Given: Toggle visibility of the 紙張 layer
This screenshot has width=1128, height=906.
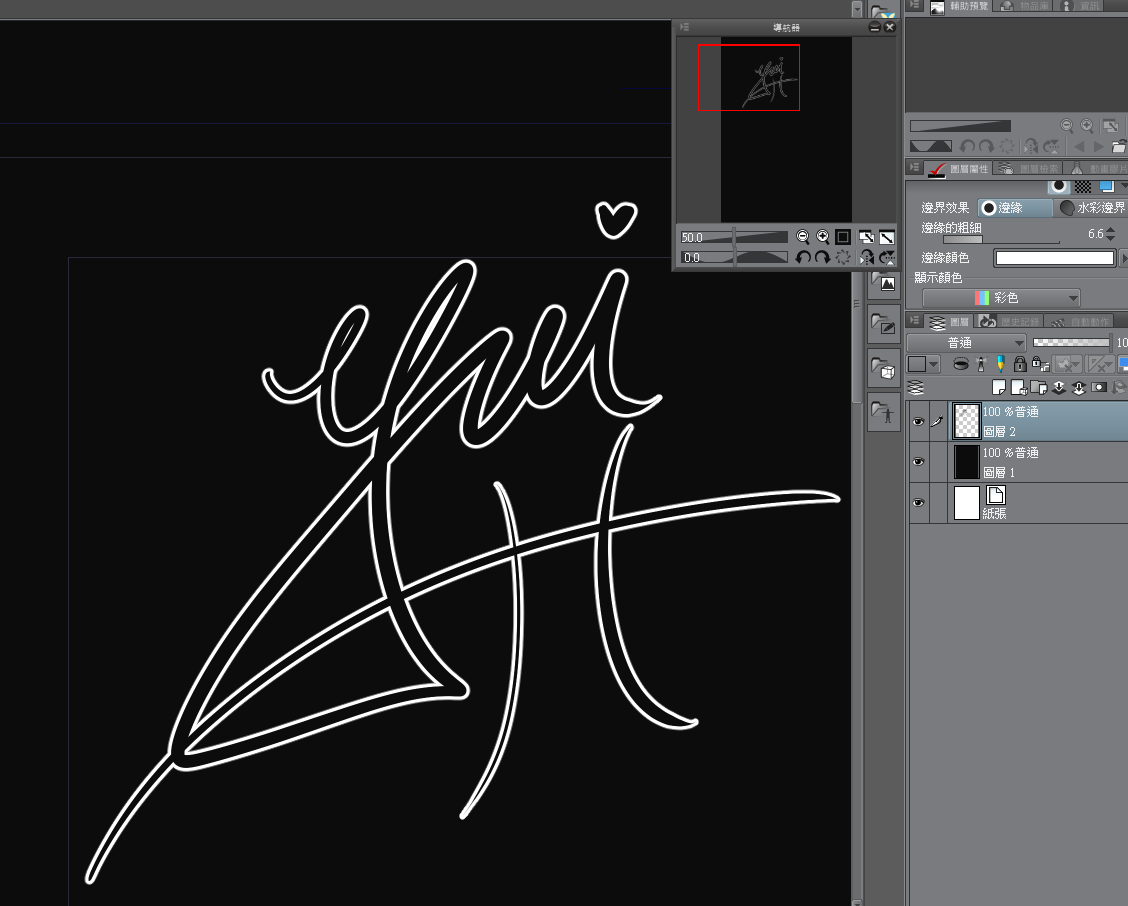Looking at the screenshot, I should pos(918,502).
